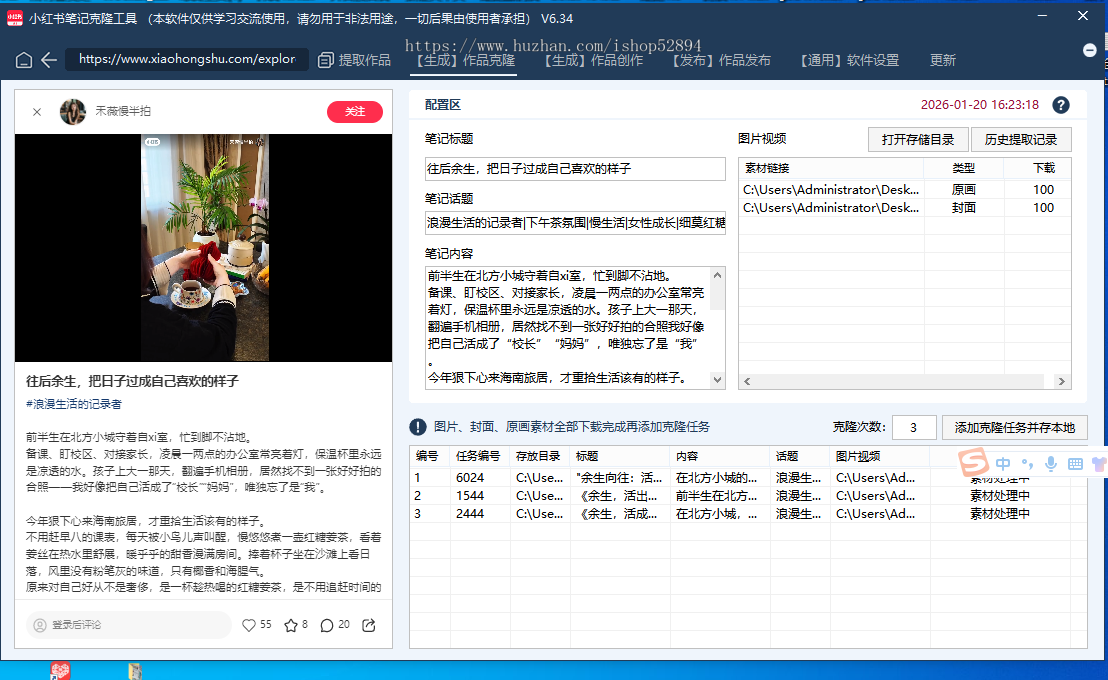Toggle Sogou Chinese 中 mode
Screen dimensions: 1108x680
coord(1003,464)
